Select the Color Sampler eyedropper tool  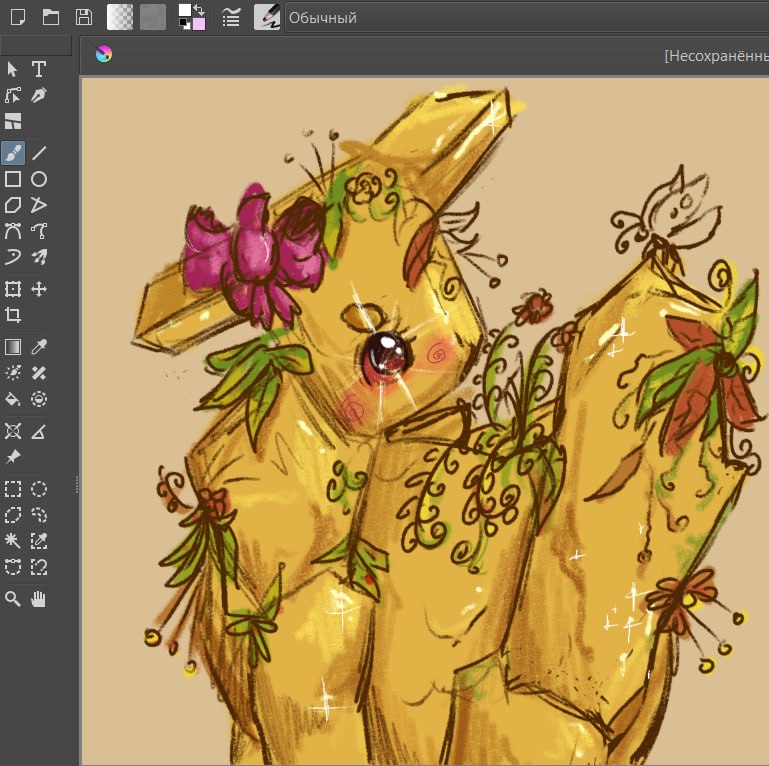39,347
